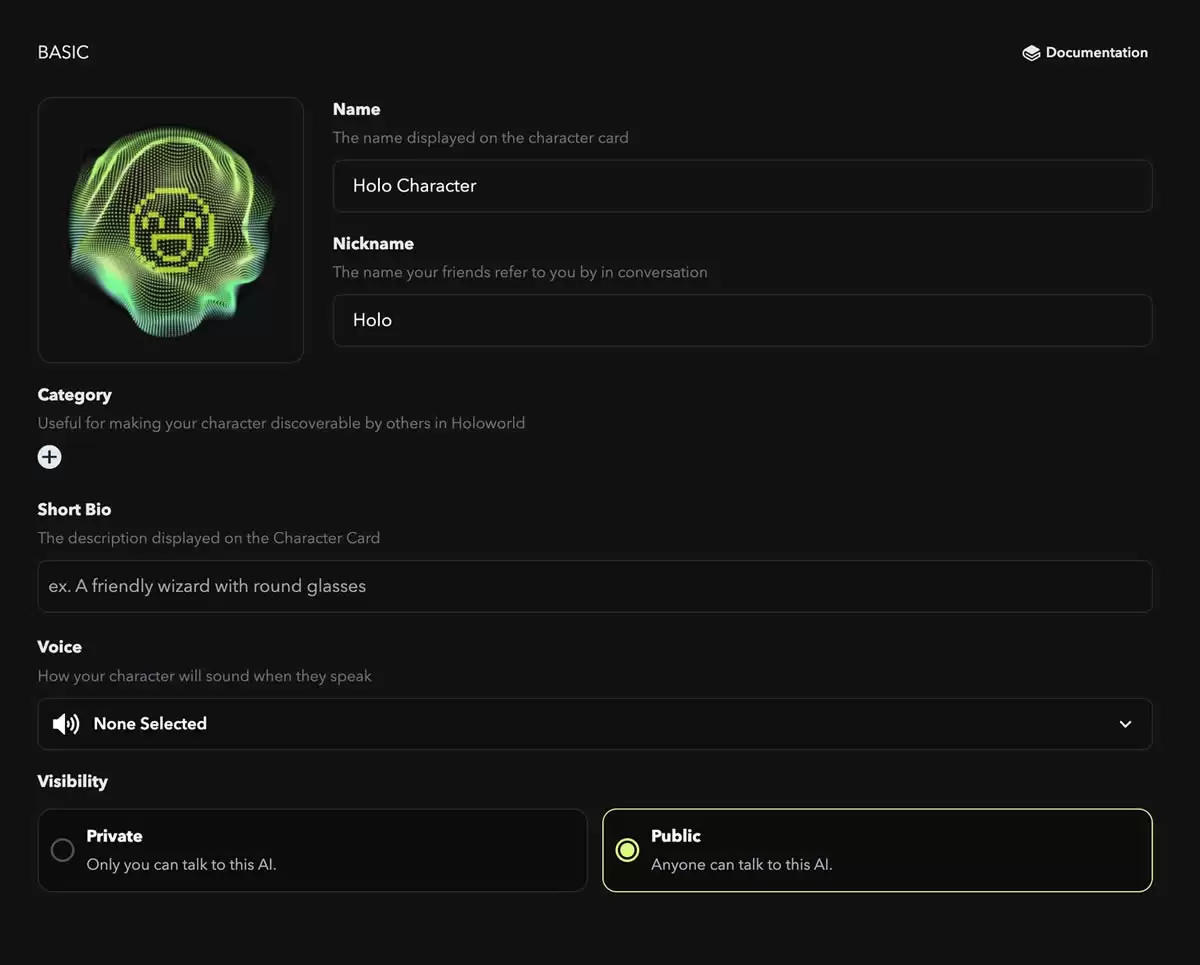Open the None Selected voice dropdown
The height and width of the screenshot is (965, 1200).
pyautogui.click(x=595, y=723)
